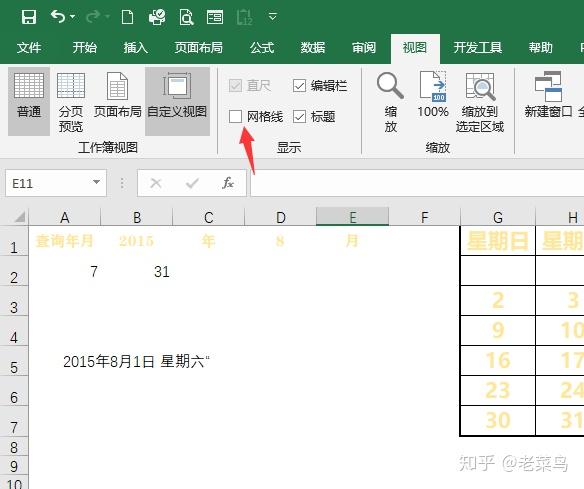
Task: Click 缩放到选定区域 zoom to selection
Action: 480,102
